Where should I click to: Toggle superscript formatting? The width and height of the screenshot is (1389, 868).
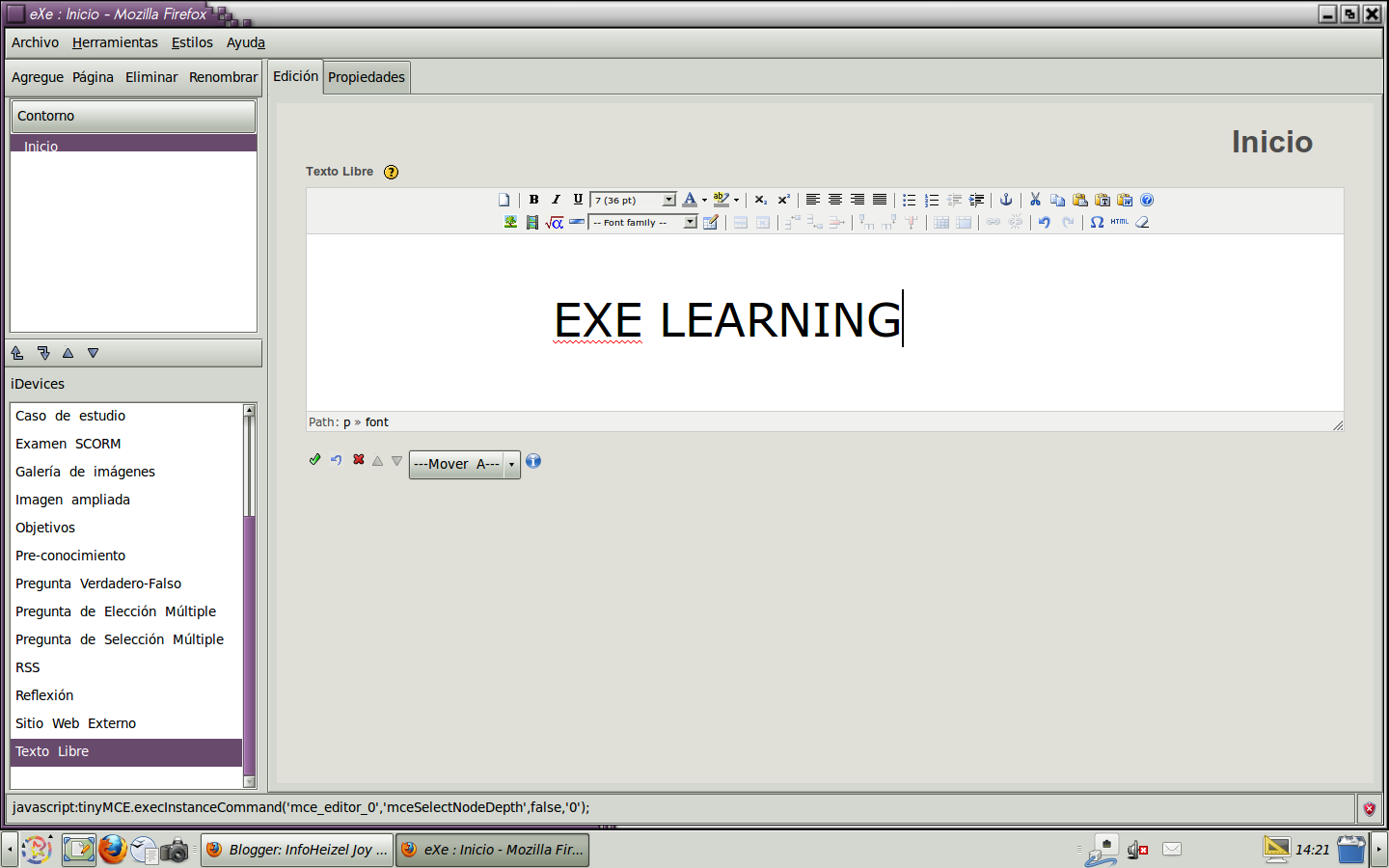[x=782, y=200]
